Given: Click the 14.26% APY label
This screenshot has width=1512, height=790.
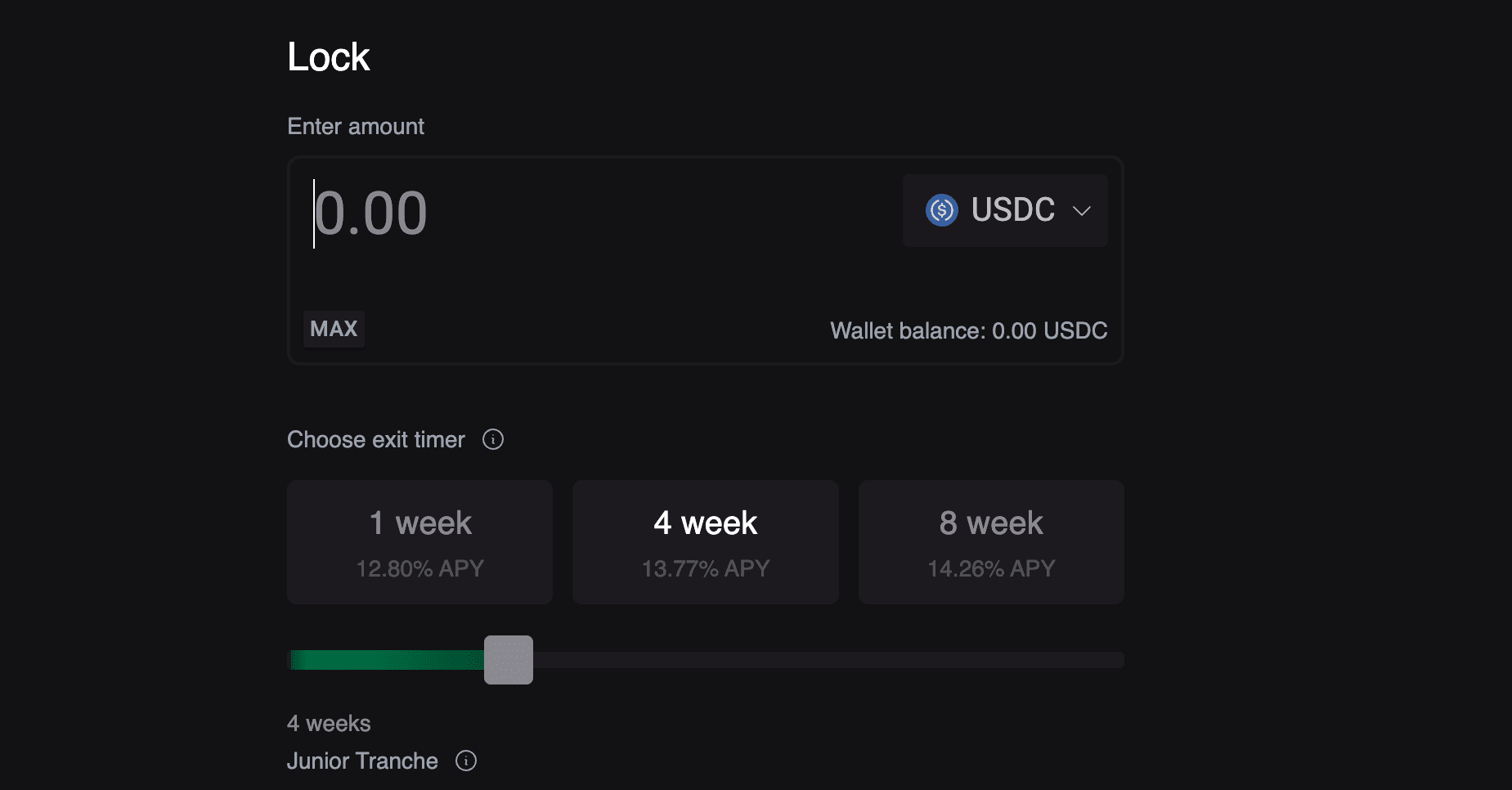Looking at the screenshot, I should click(x=991, y=568).
